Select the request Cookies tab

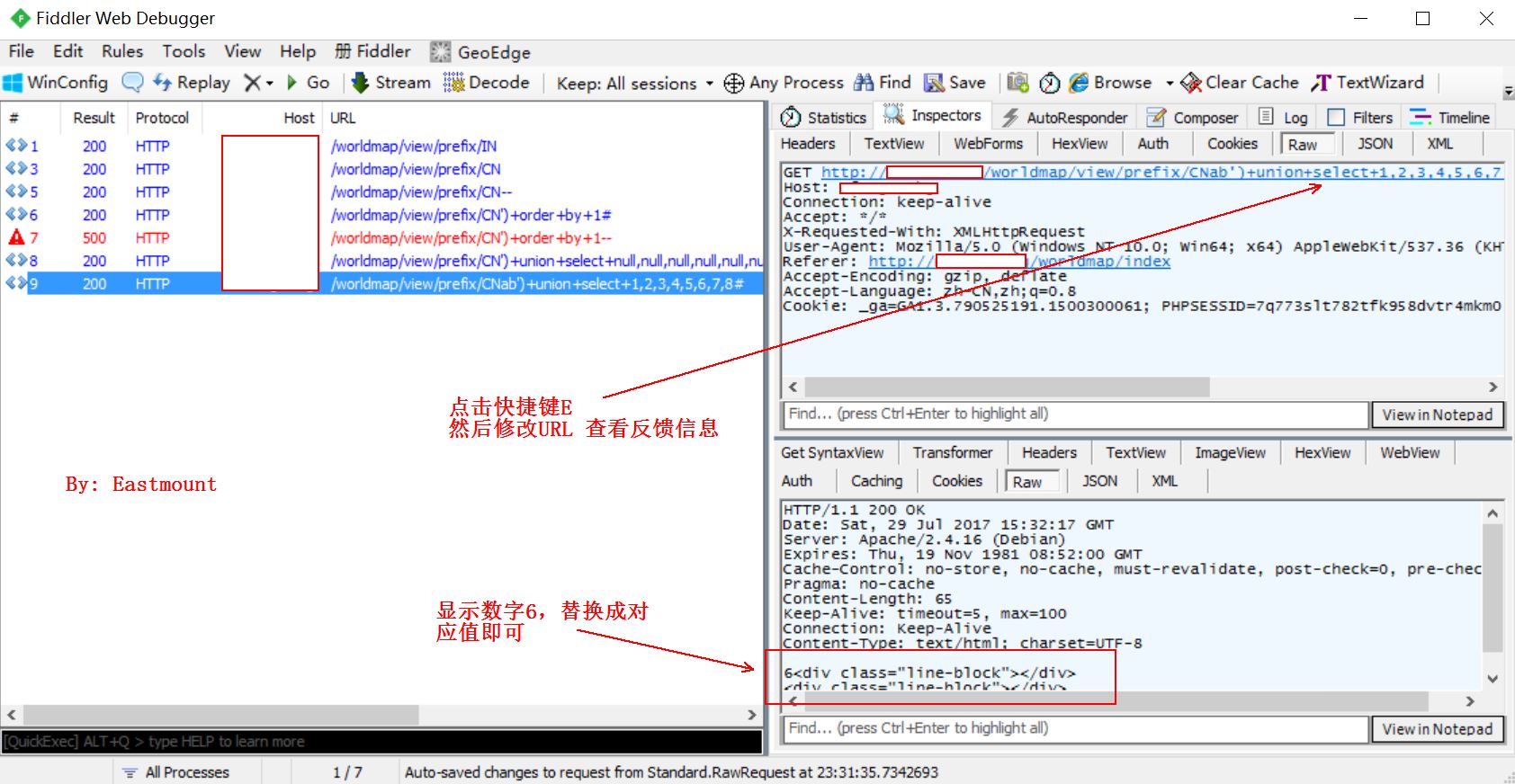[1232, 144]
